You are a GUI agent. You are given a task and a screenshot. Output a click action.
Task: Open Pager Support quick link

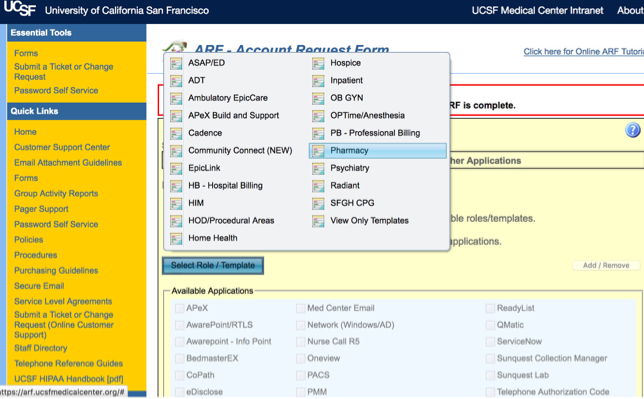[x=41, y=209]
